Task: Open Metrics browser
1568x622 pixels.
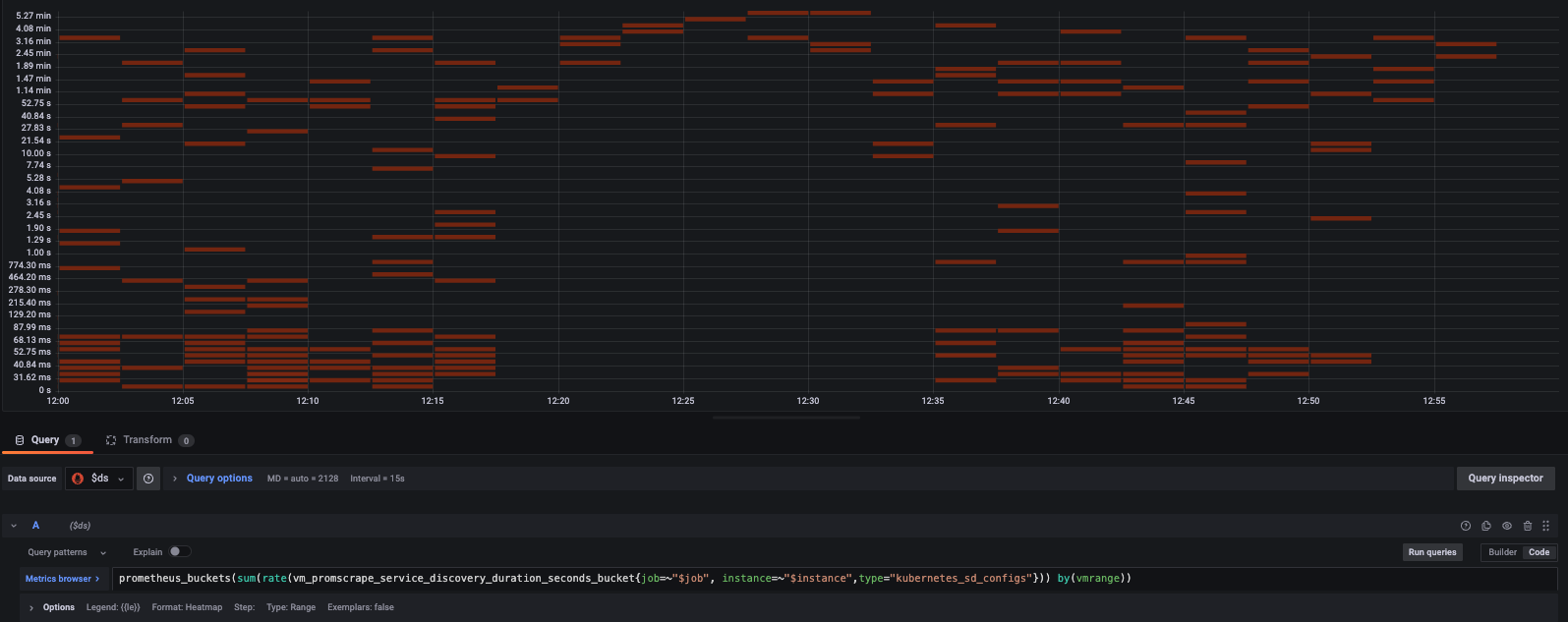Action: (62, 579)
